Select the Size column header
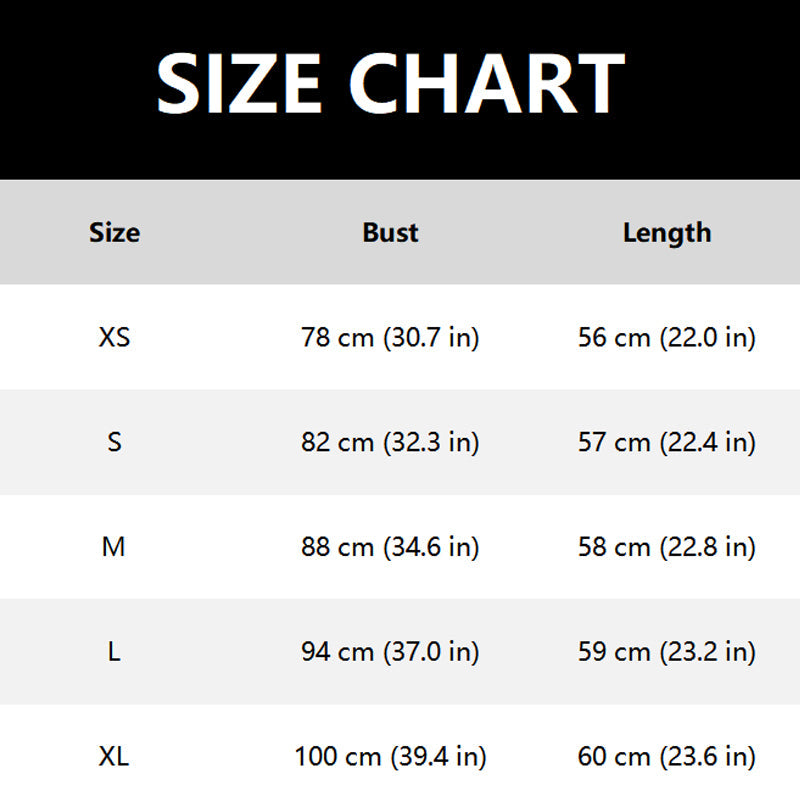 tap(114, 233)
